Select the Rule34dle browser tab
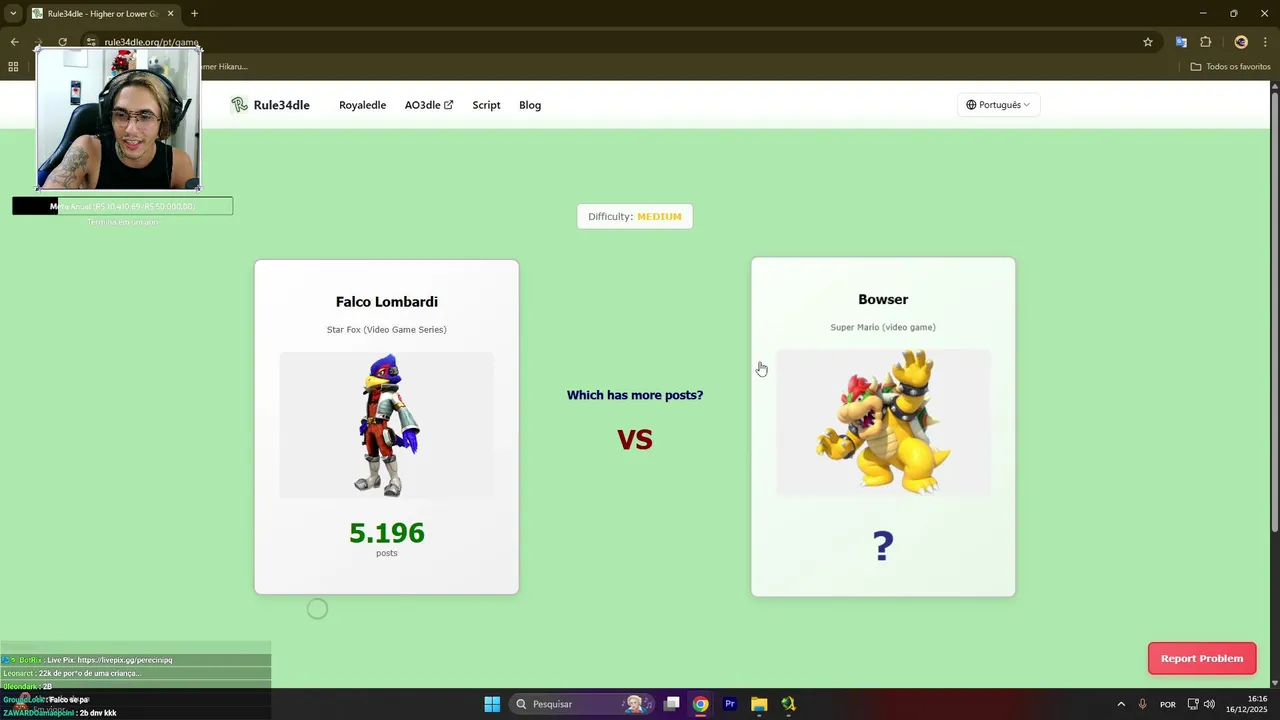Image resolution: width=1280 pixels, height=720 pixels. click(x=103, y=14)
